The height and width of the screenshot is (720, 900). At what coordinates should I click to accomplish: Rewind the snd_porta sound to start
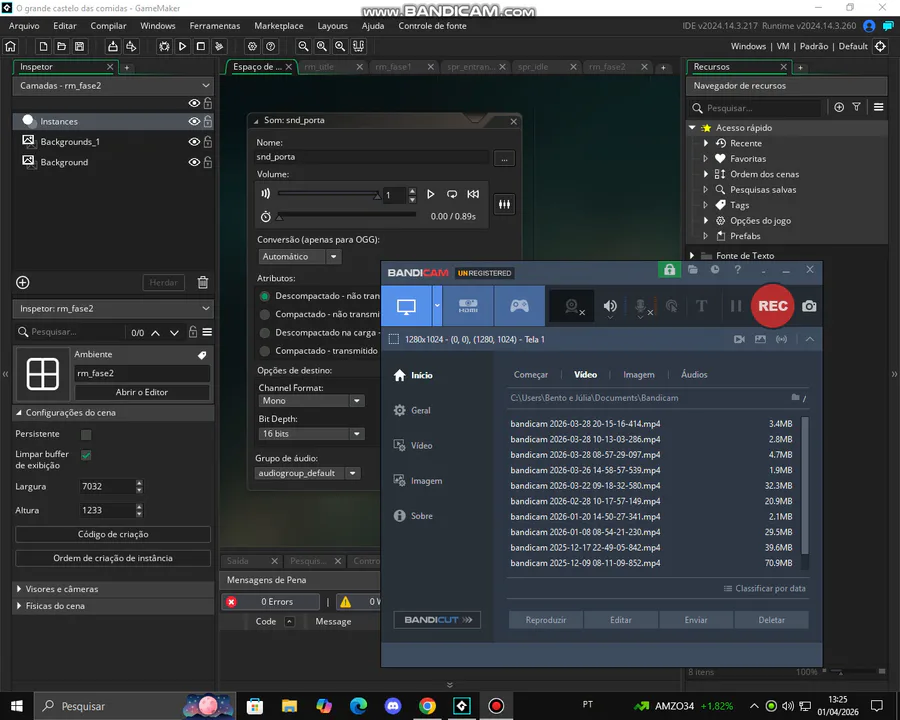point(473,194)
